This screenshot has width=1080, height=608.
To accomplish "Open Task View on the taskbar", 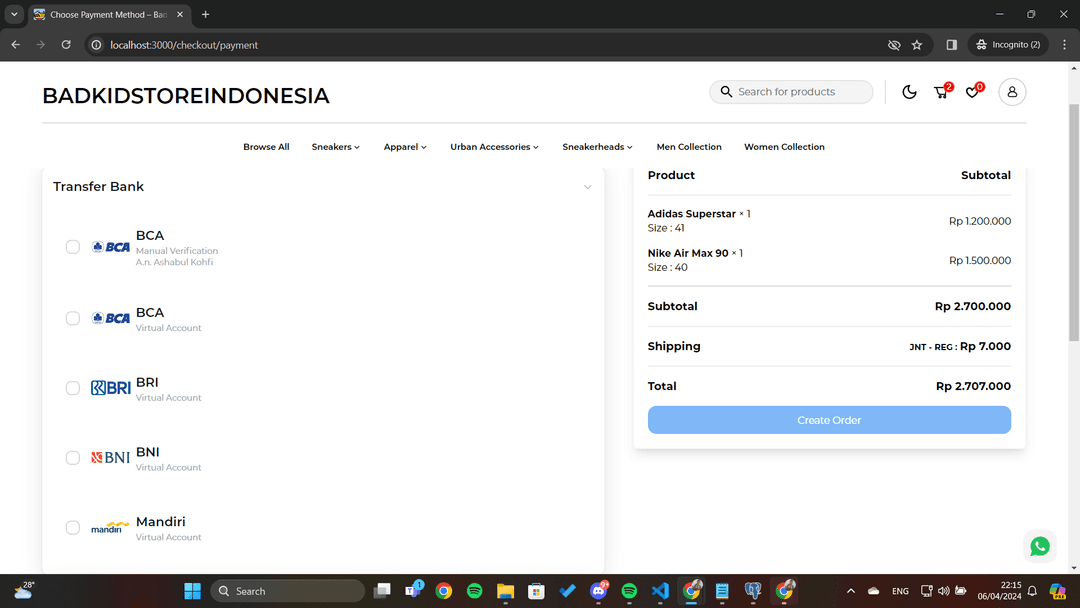I will click(x=382, y=591).
